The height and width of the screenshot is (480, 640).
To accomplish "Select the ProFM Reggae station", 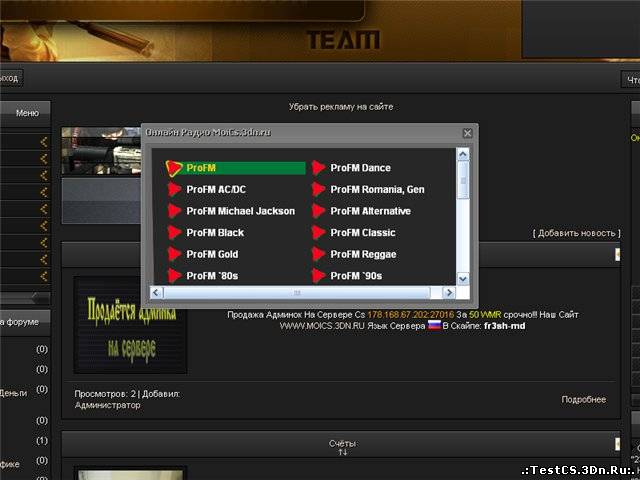I will [363, 254].
